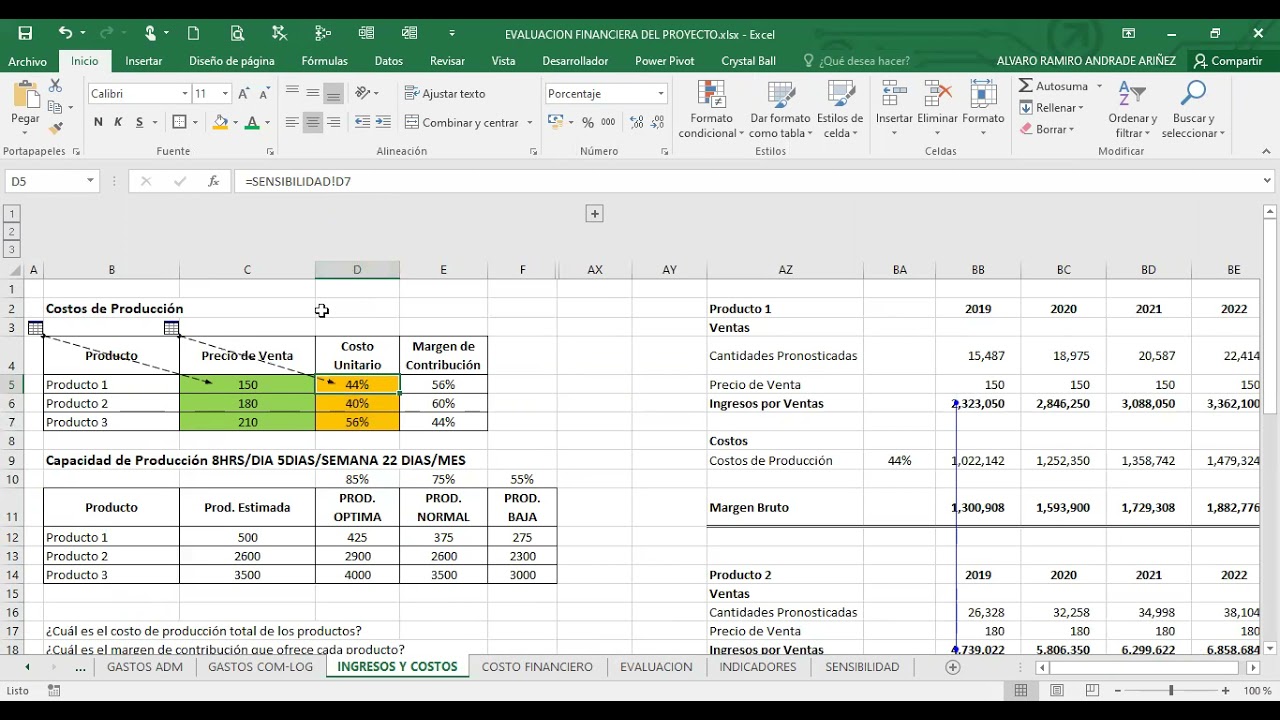
Task: Toggle center horizontal alignment
Action: (x=313, y=122)
